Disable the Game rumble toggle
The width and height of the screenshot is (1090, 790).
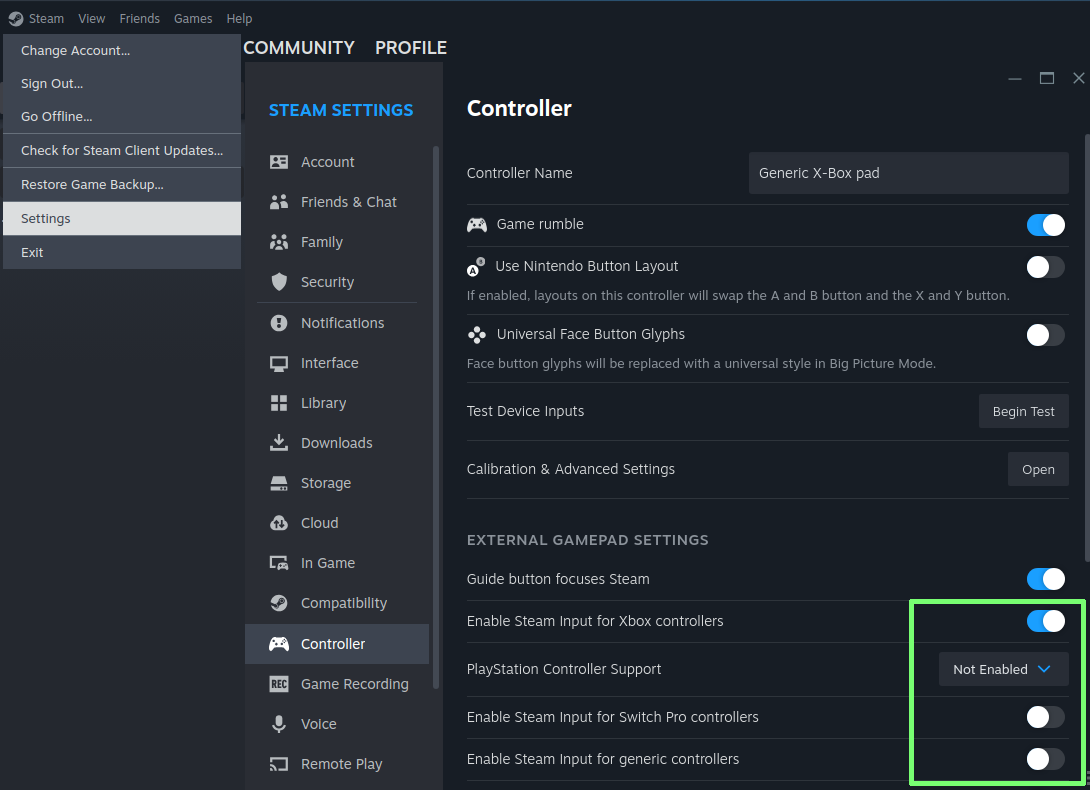tap(1045, 225)
